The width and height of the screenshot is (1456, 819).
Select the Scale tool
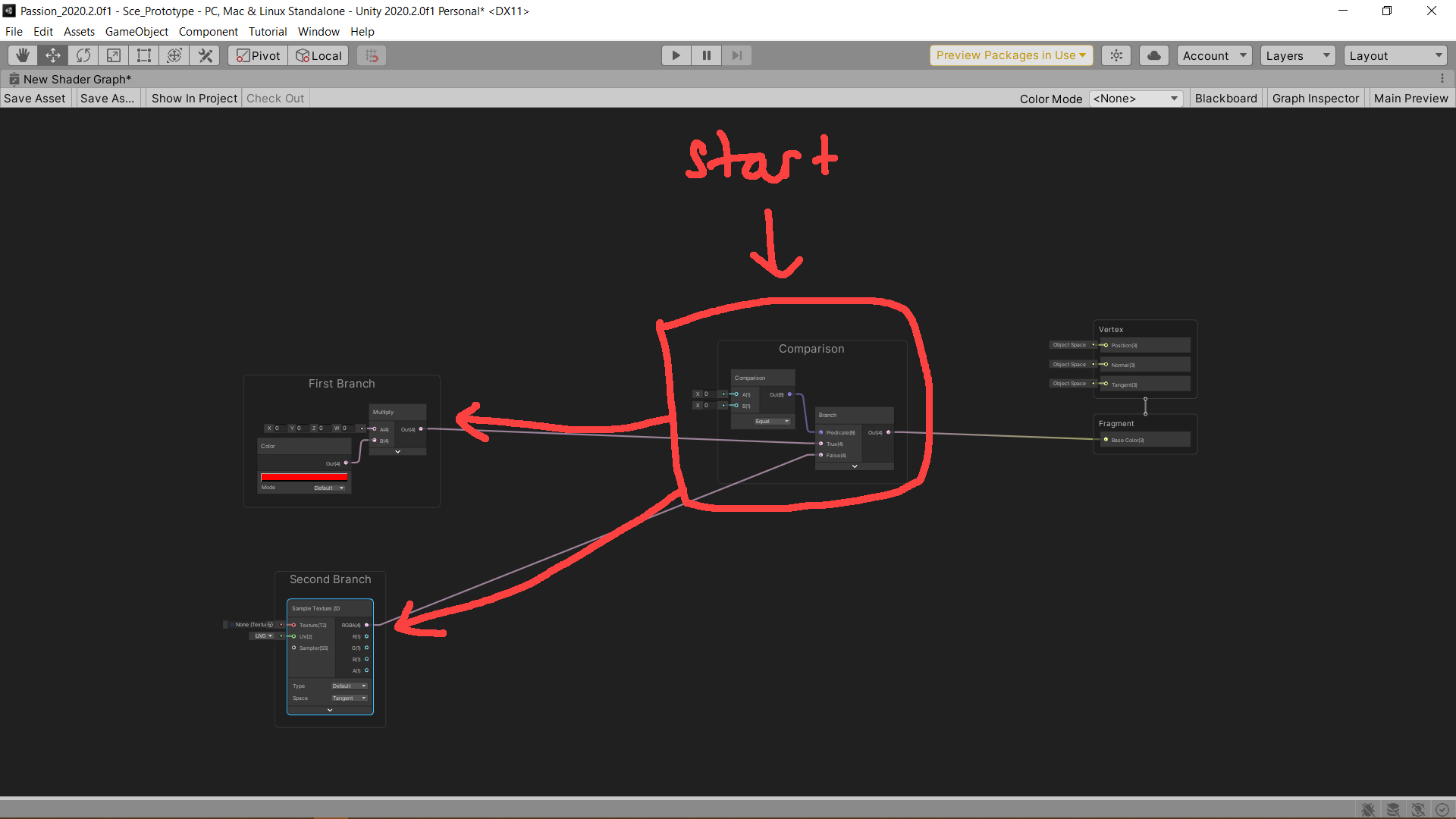pyautogui.click(x=113, y=55)
